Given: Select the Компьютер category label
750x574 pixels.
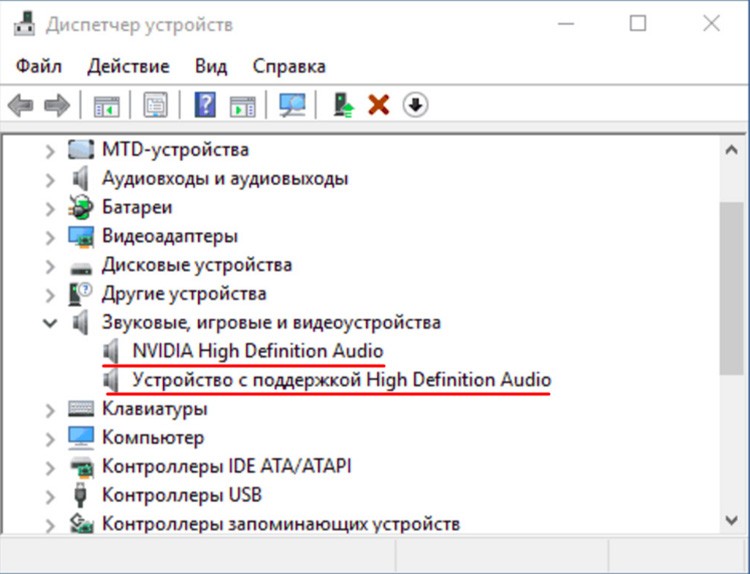Looking at the screenshot, I should tap(153, 438).
